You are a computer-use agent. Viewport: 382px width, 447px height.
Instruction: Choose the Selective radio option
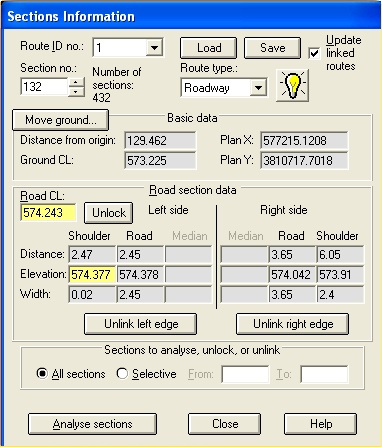pos(122,373)
